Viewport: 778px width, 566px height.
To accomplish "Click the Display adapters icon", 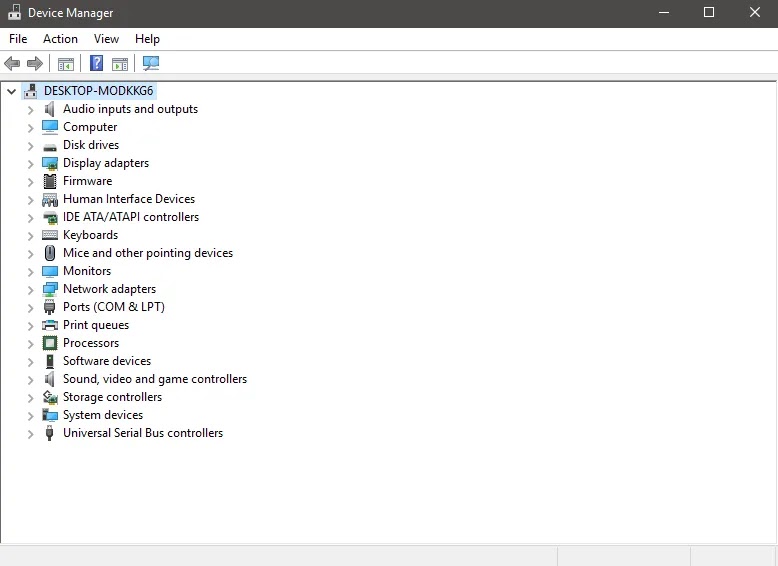I will click(x=50, y=163).
